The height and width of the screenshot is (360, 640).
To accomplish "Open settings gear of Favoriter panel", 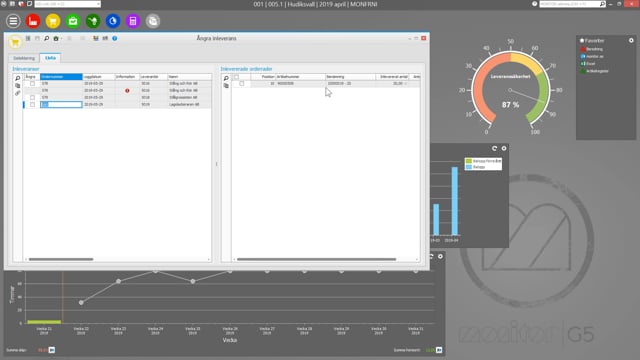I will click(x=631, y=40).
